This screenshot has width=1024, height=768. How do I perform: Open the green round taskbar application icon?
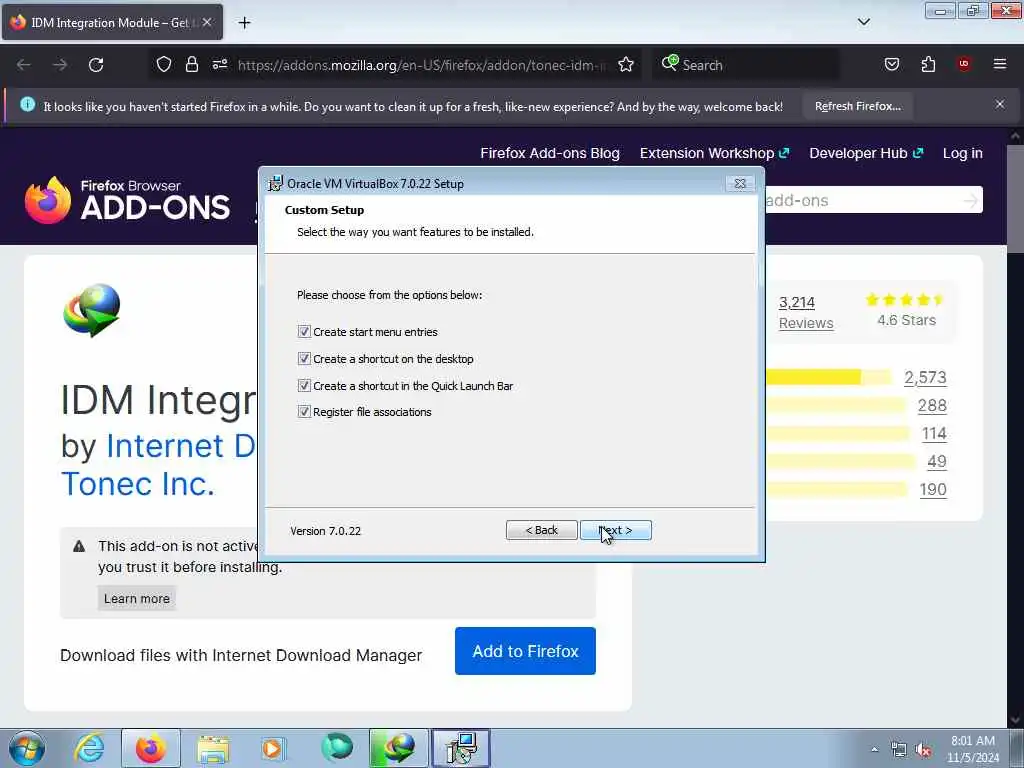click(x=337, y=748)
